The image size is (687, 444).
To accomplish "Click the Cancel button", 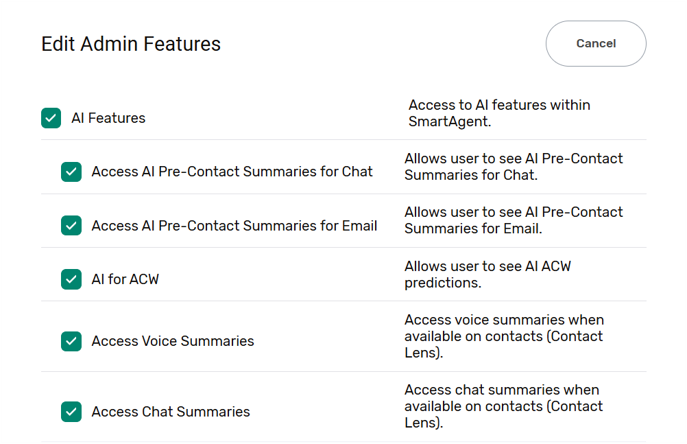I will point(596,44).
